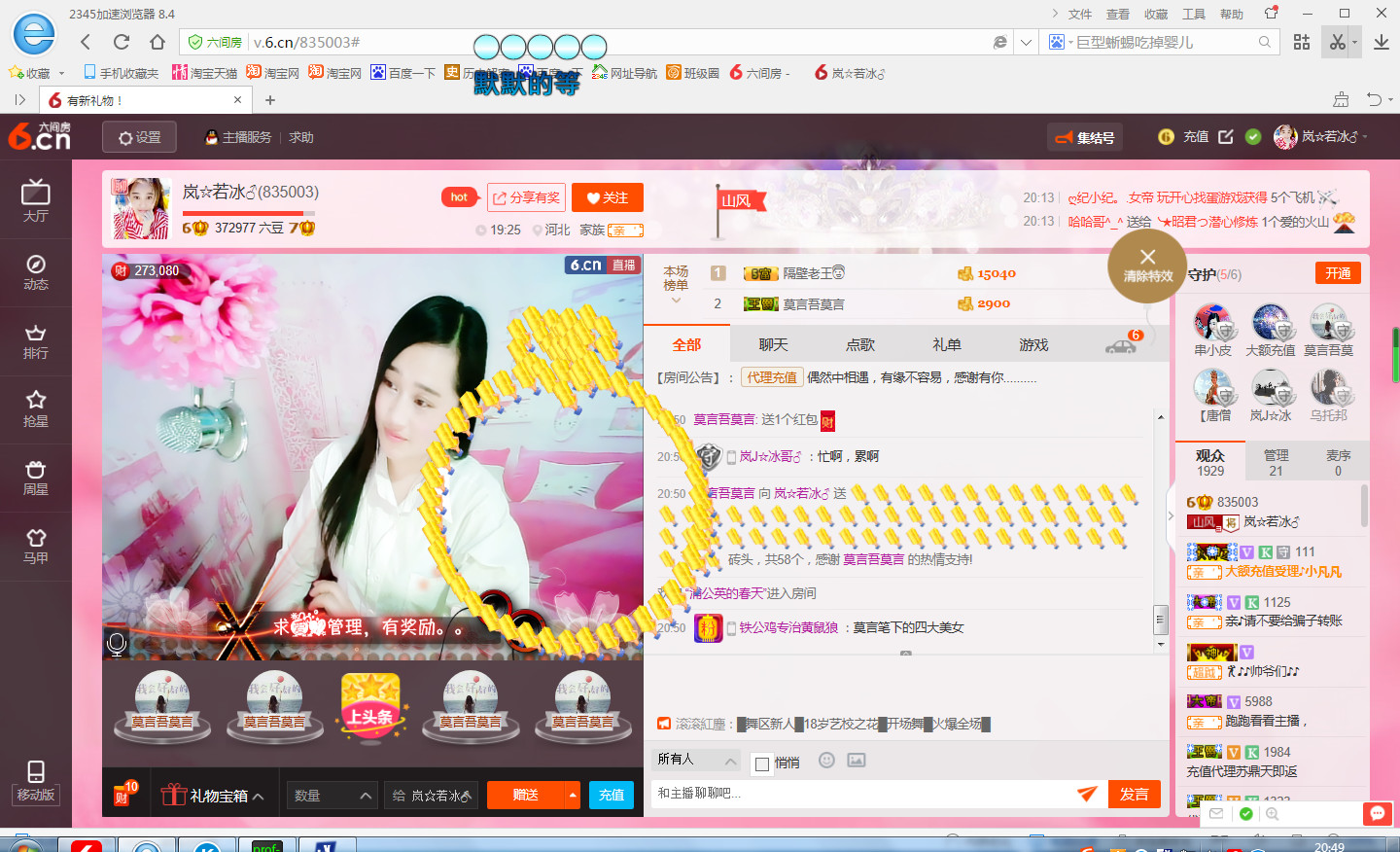Insert an image in chat
This screenshot has height=852, width=1400.
click(x=857, y=761)
